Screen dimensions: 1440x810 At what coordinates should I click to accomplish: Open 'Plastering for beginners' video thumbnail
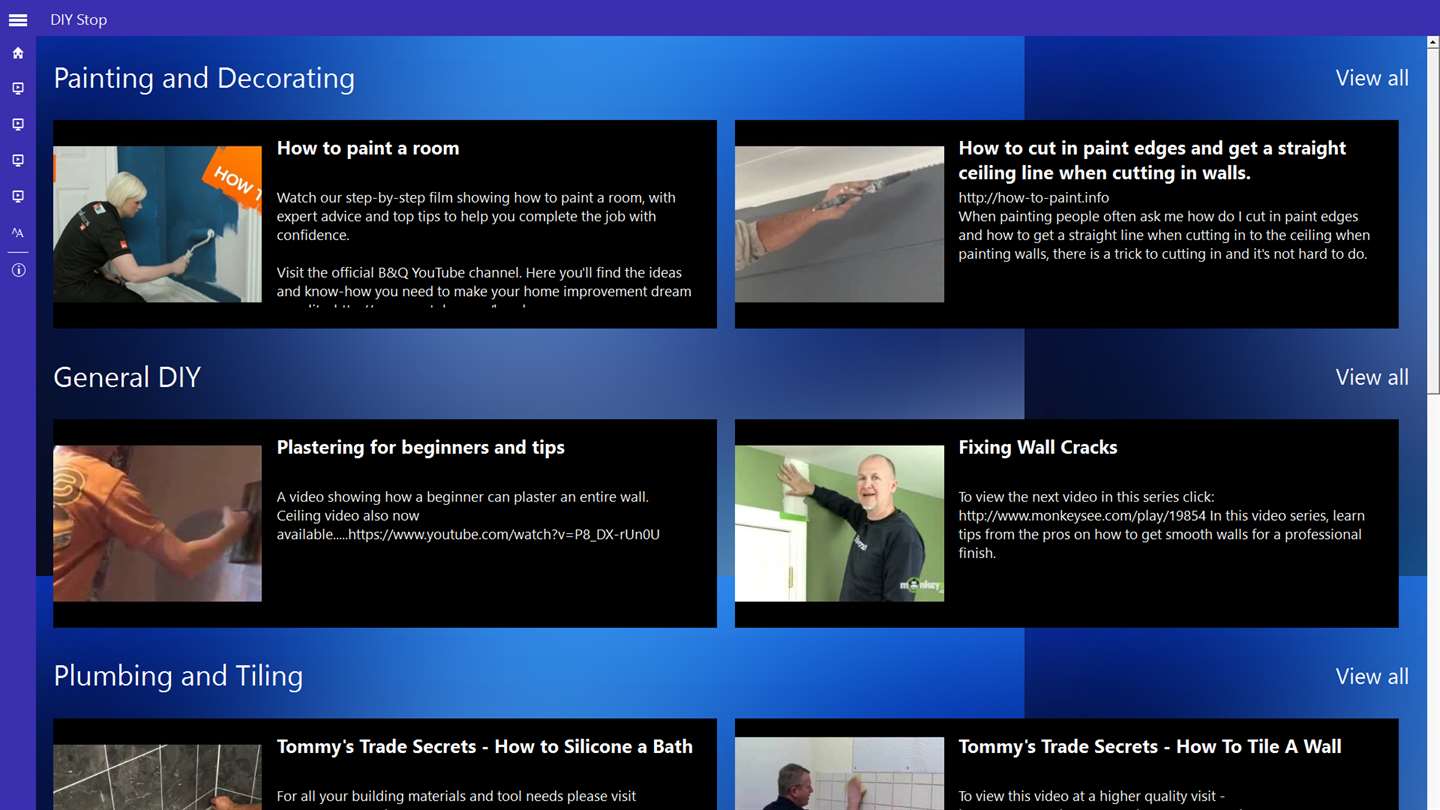point(157,523)
